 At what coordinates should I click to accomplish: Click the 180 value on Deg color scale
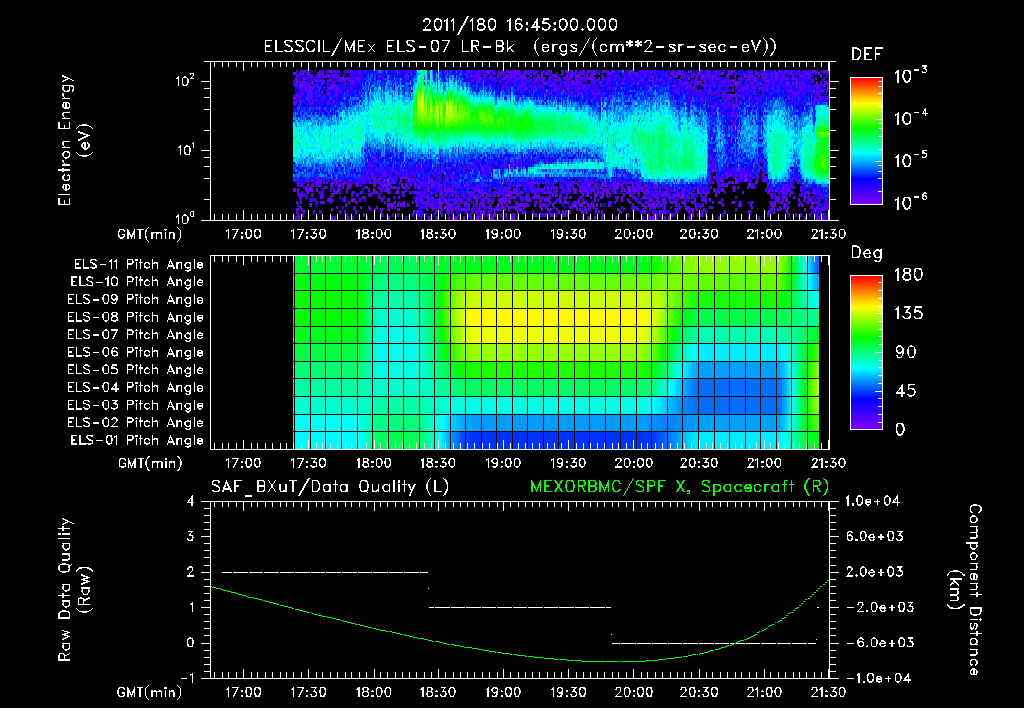(908, 275)
